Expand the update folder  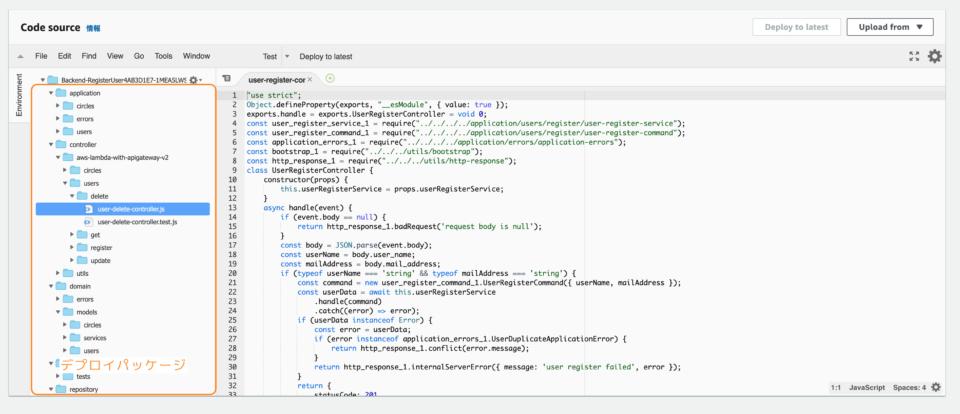(72, 260)
